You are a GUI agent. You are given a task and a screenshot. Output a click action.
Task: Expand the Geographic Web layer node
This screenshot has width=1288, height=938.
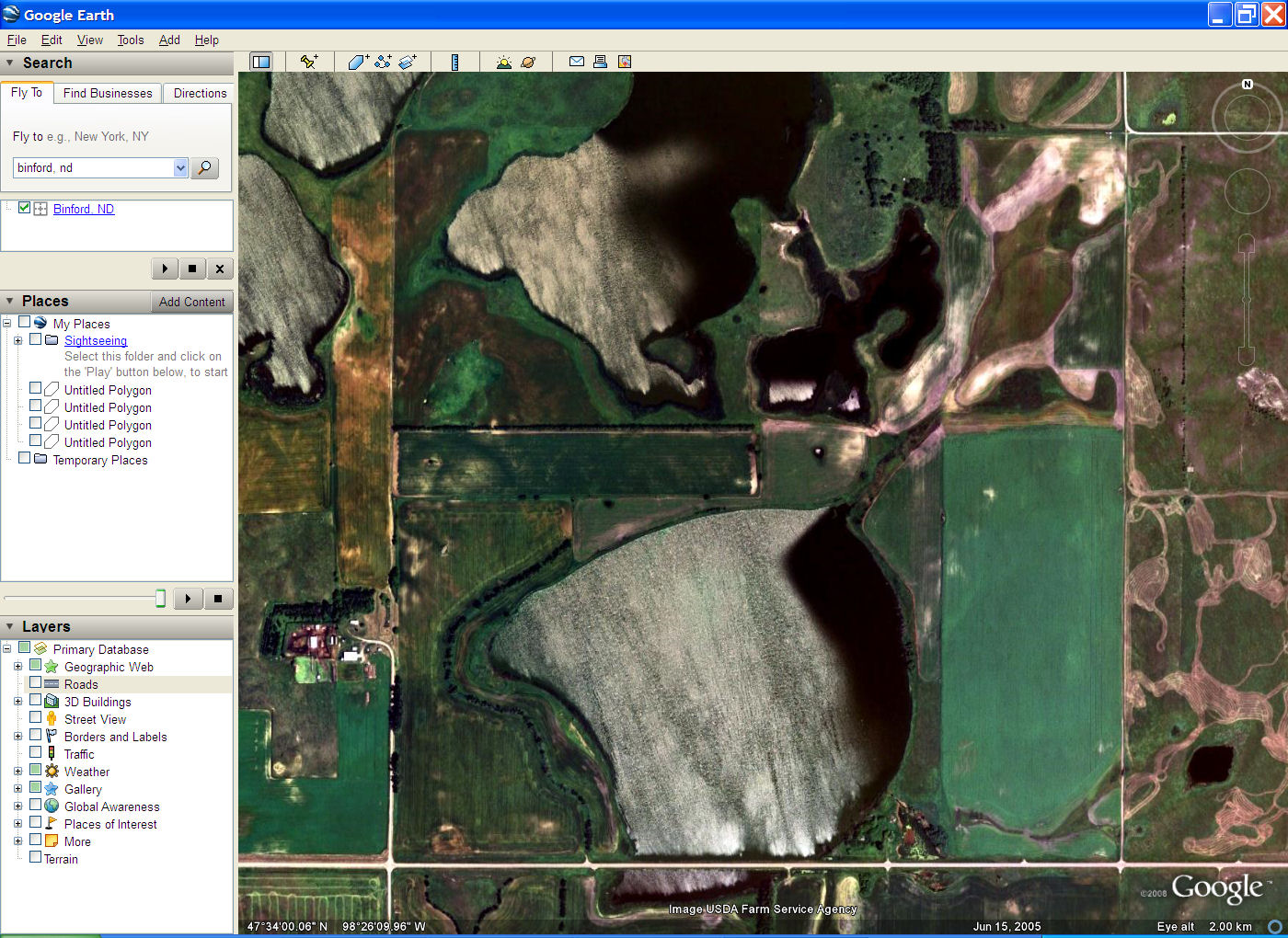[17, 667]
